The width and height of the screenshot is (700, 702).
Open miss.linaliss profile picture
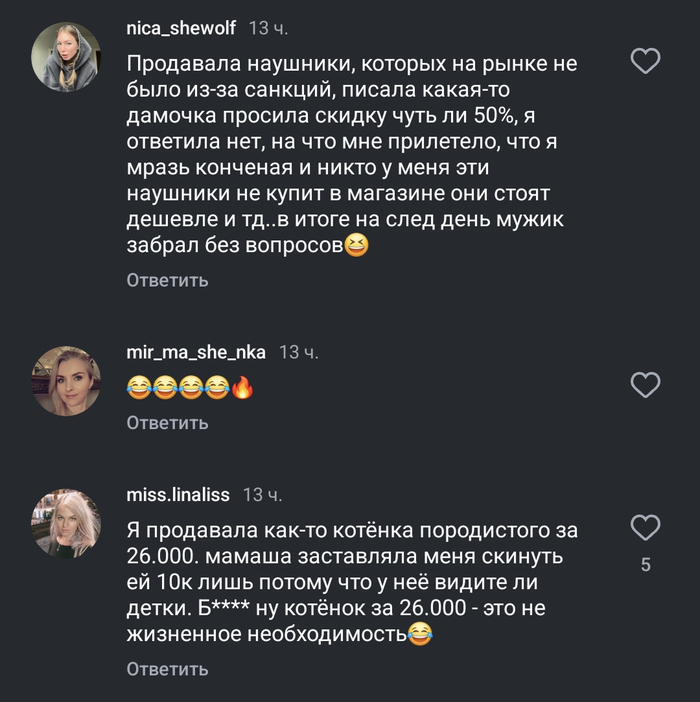[x=67, y=524]
